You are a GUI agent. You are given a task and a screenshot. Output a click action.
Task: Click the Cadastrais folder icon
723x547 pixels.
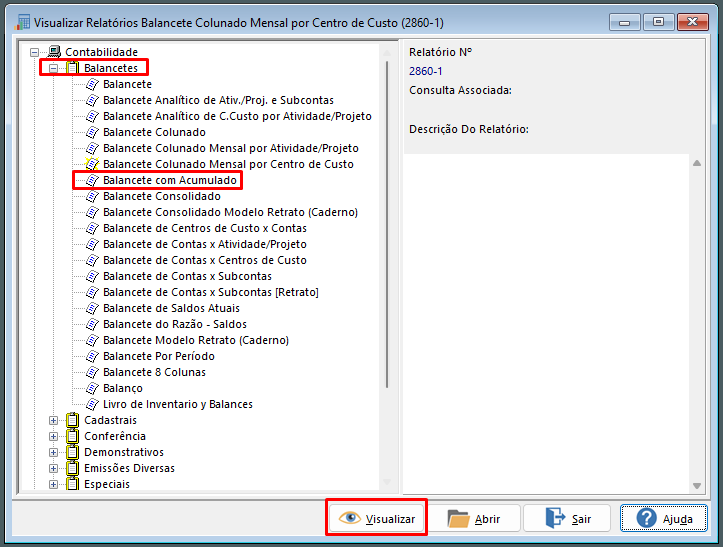point(72,420)
